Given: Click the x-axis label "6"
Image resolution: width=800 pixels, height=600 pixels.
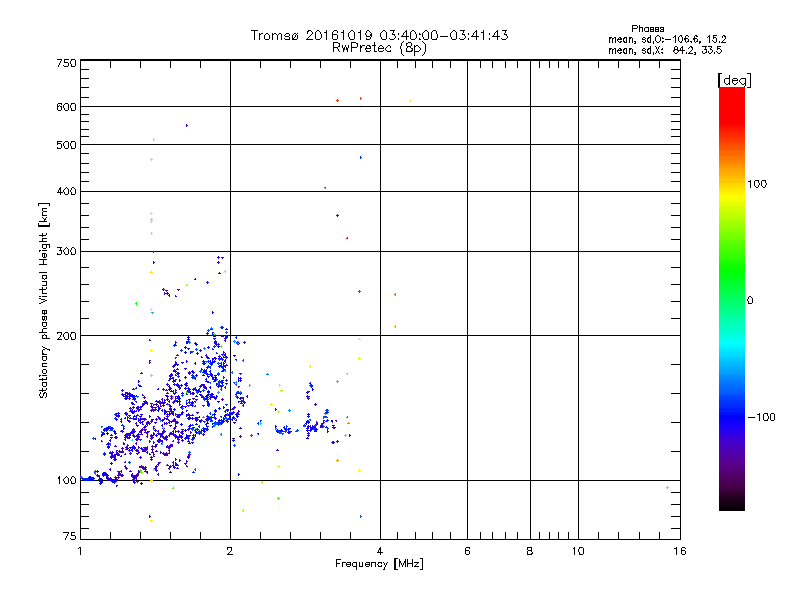Looking at the screenshot, I should coord(467,551).
